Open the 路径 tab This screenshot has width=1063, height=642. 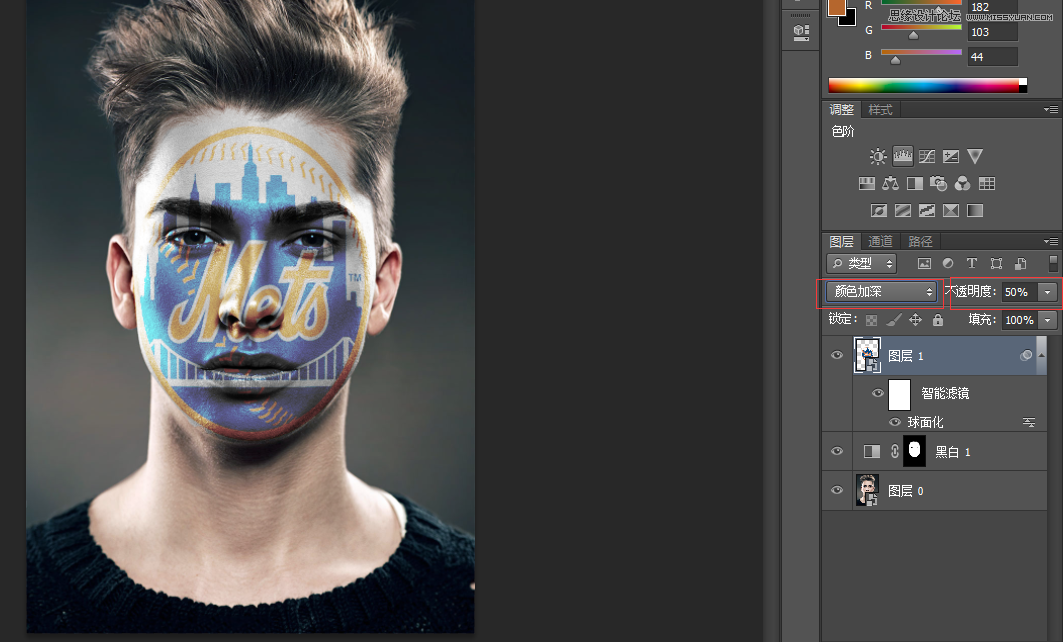tap(920, 241)
